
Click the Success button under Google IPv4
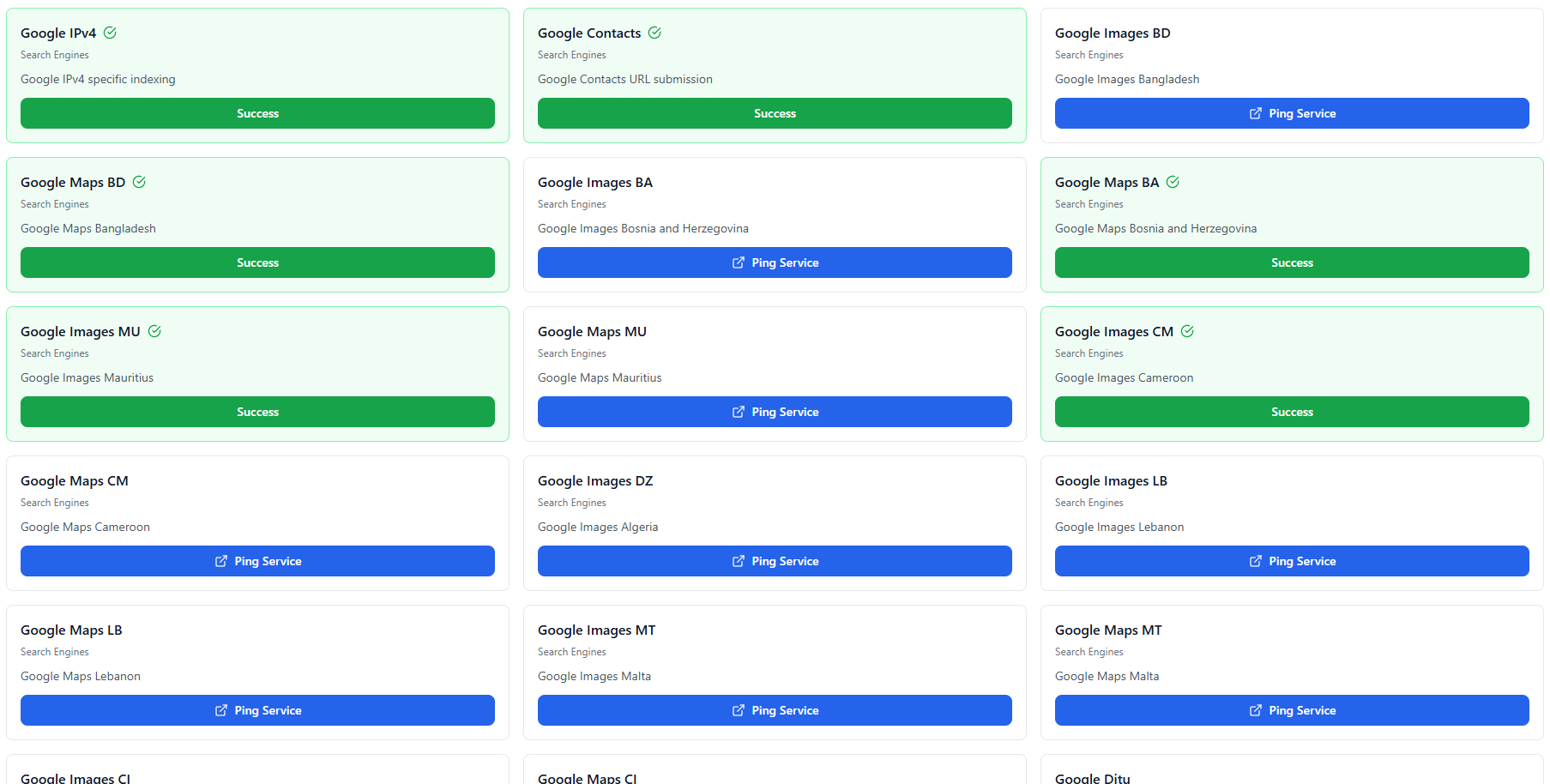tap(257, 113)
